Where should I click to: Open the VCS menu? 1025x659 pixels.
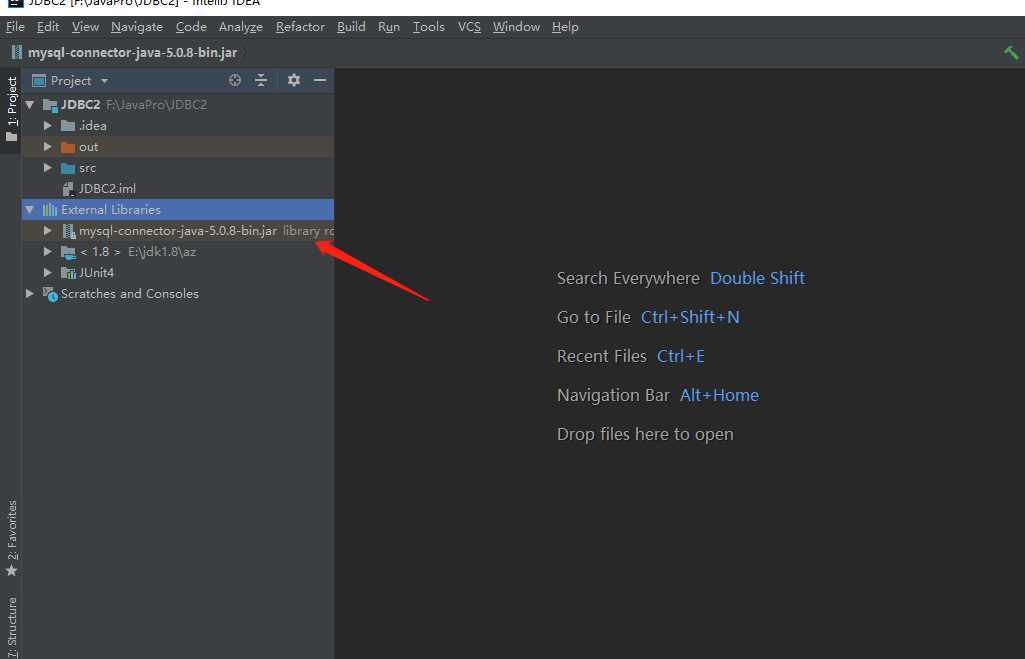[469, 27]
